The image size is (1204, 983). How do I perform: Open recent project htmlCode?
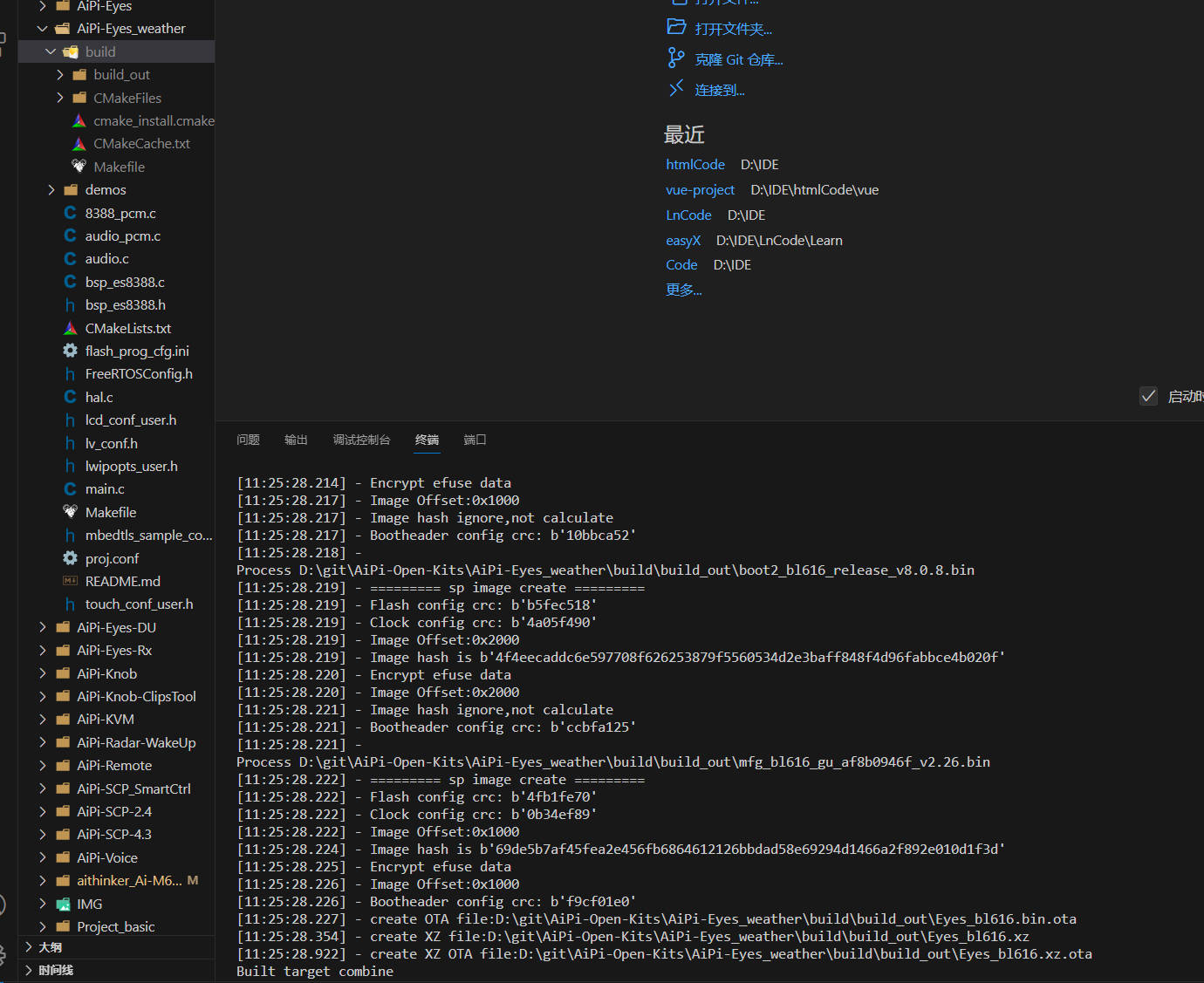click(695, 165)
